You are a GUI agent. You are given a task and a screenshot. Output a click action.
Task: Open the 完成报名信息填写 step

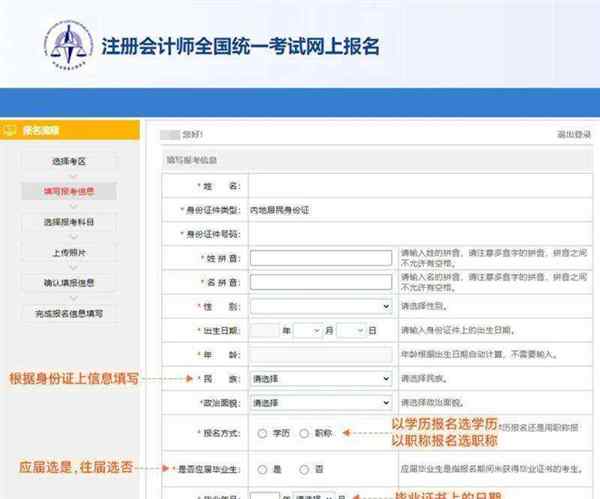click(69, 314)
